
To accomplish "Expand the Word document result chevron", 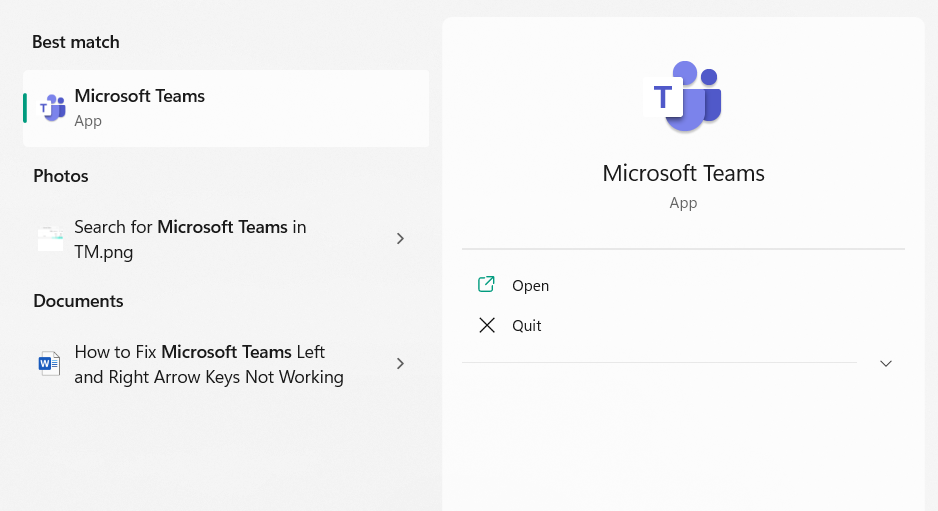I will coord(400,364).
